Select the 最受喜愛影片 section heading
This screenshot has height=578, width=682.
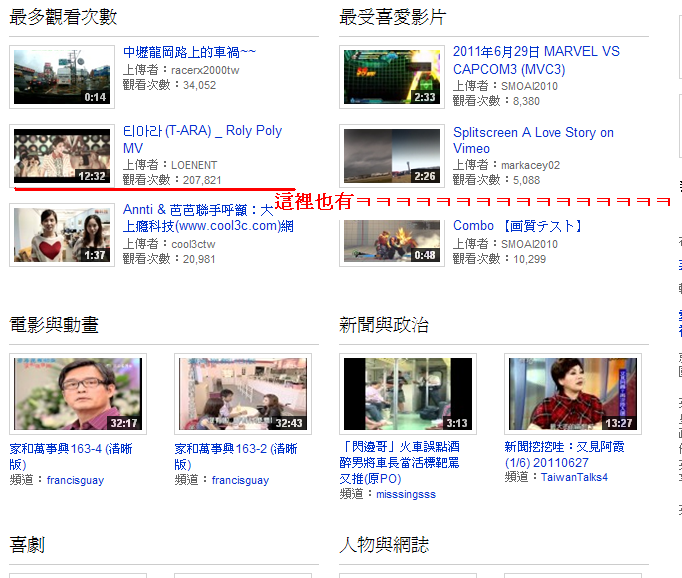pyautogui.click(x=393, y=17)
